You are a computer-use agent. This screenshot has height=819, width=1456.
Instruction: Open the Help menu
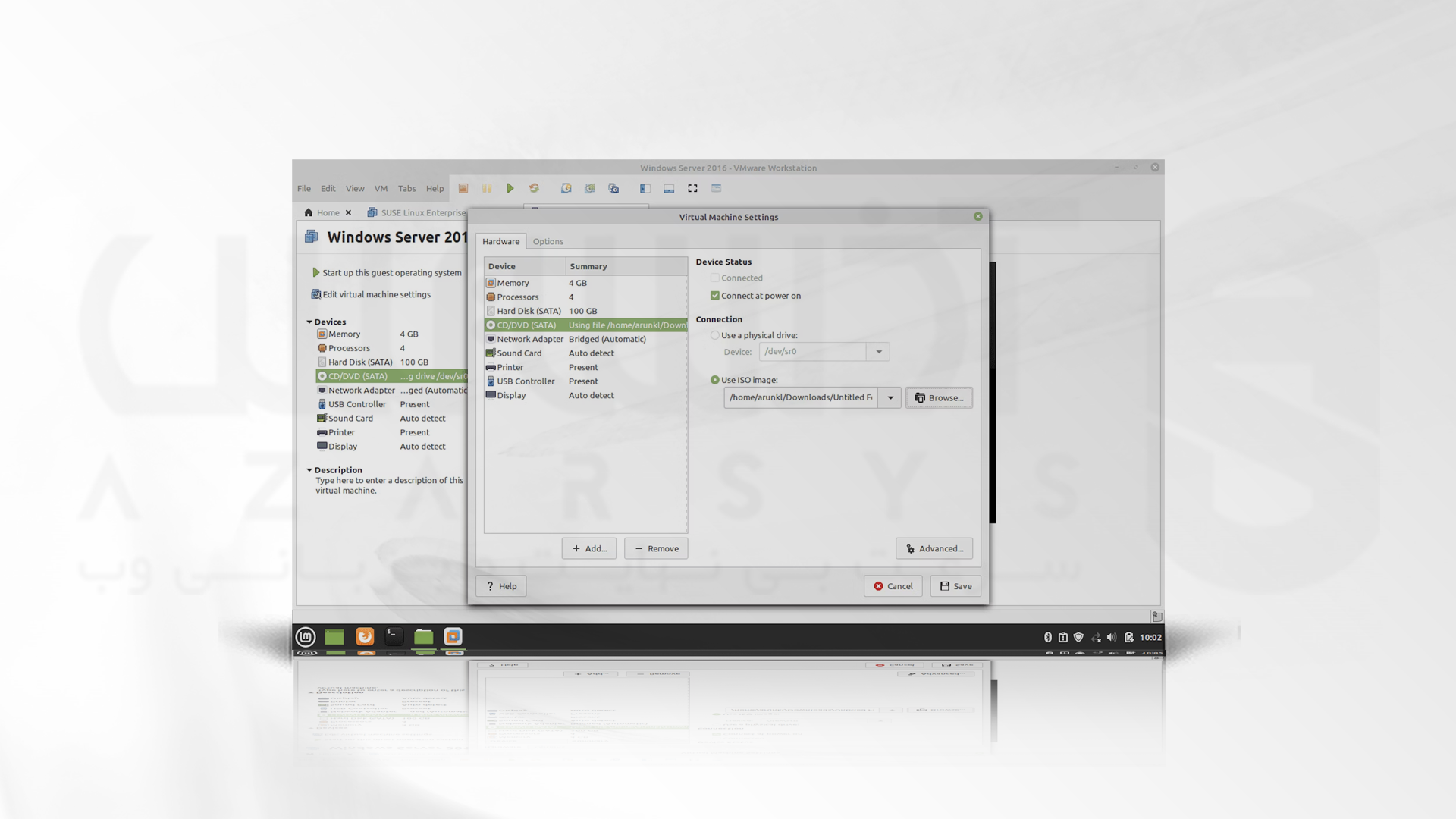(435, 188)
